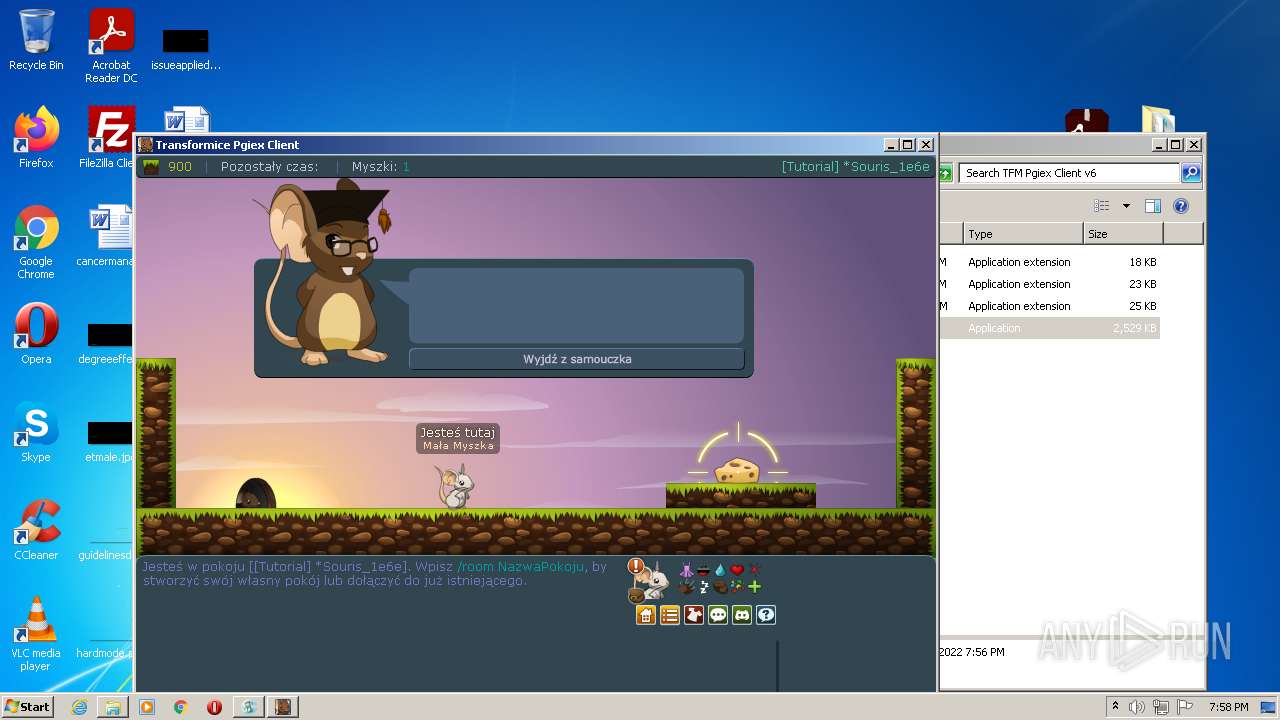The height and width of the screenshot is (720, 1280).
Task: Open Opera desktop shortcut
Action: 36,334
